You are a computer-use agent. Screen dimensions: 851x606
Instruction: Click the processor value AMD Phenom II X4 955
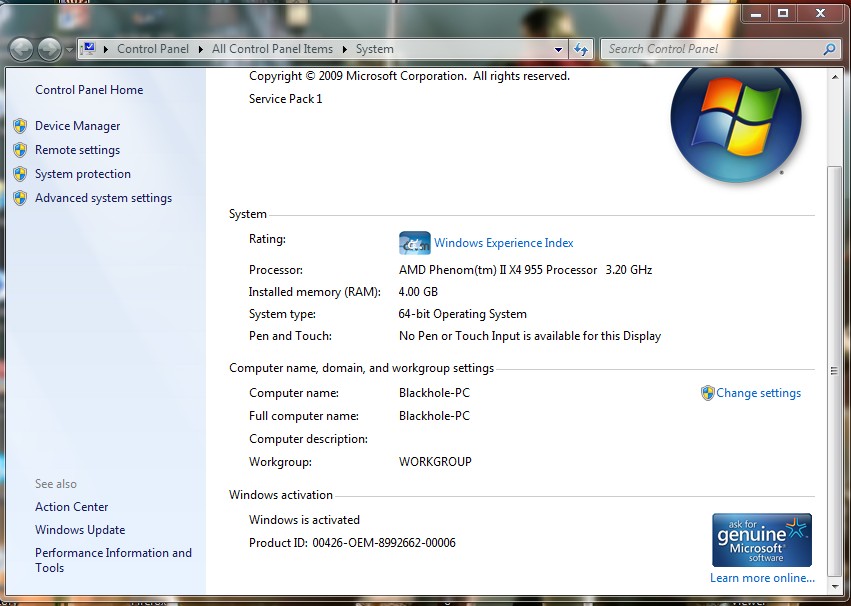[x=525, y=270]
